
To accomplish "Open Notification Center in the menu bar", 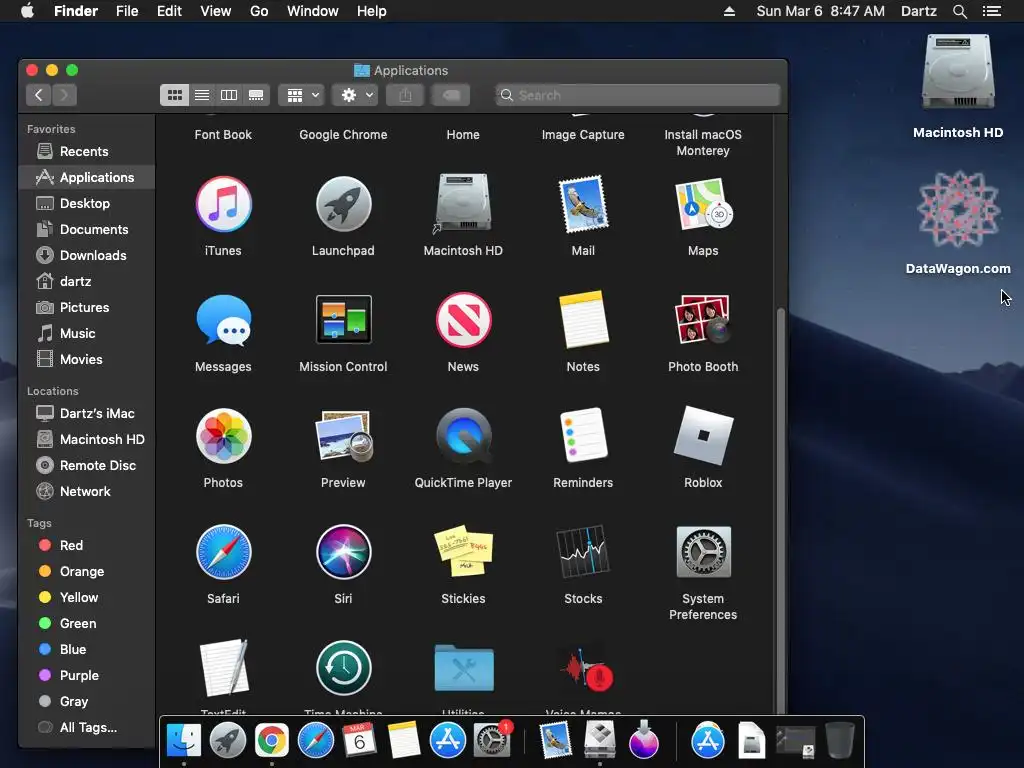I will click(992, 11).
